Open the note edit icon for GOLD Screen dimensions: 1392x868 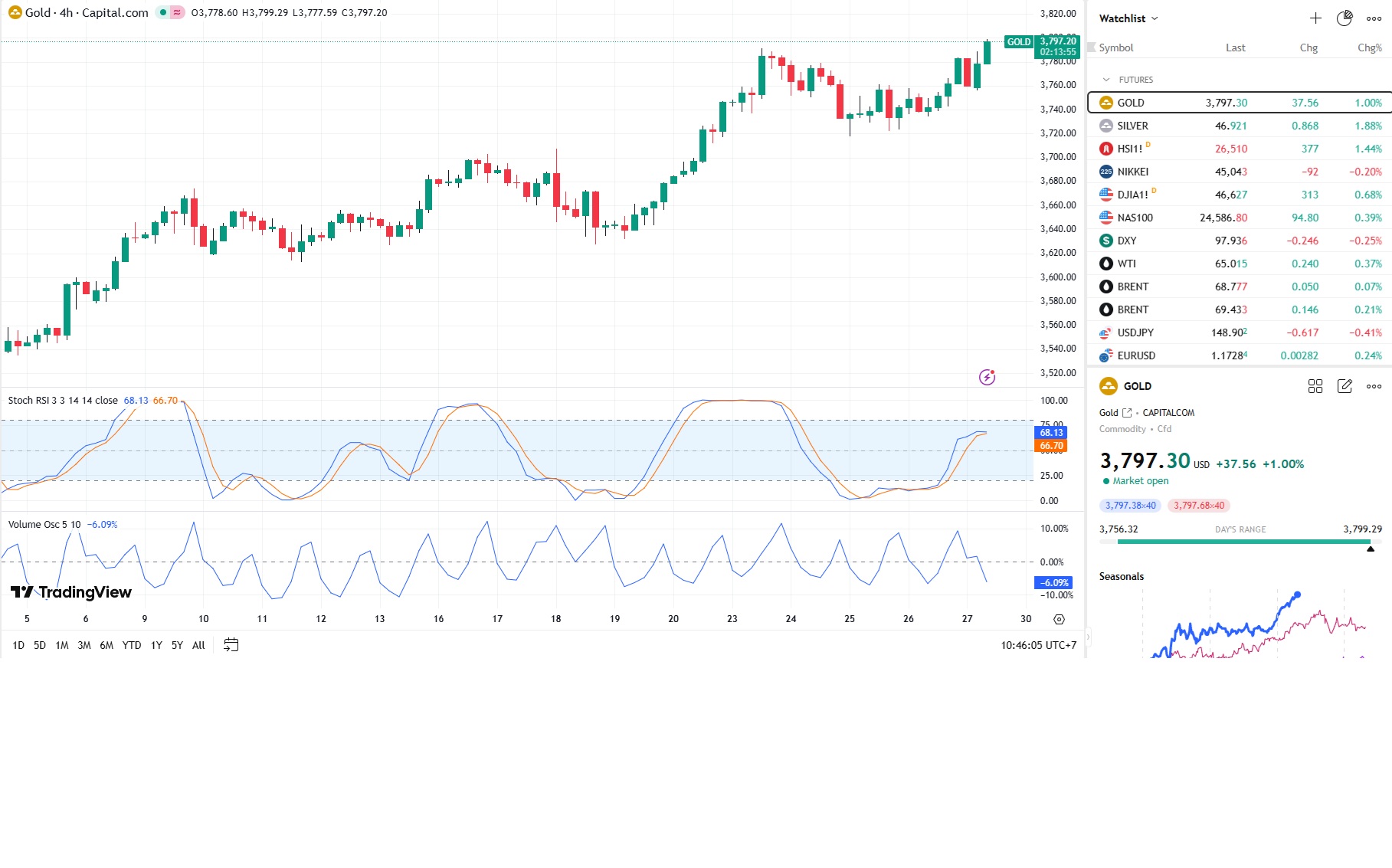point(1345,386)
